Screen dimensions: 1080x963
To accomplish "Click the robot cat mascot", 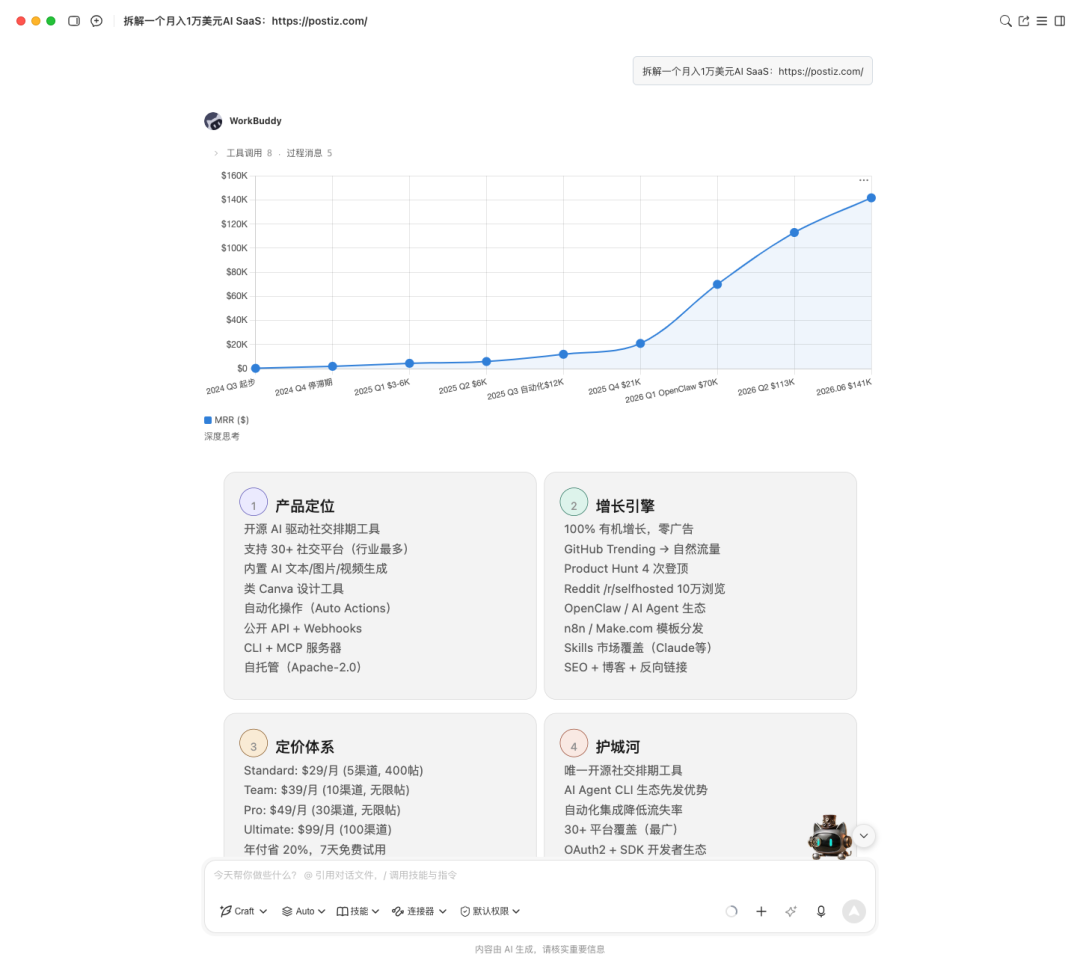I will [x=829, y=837].
